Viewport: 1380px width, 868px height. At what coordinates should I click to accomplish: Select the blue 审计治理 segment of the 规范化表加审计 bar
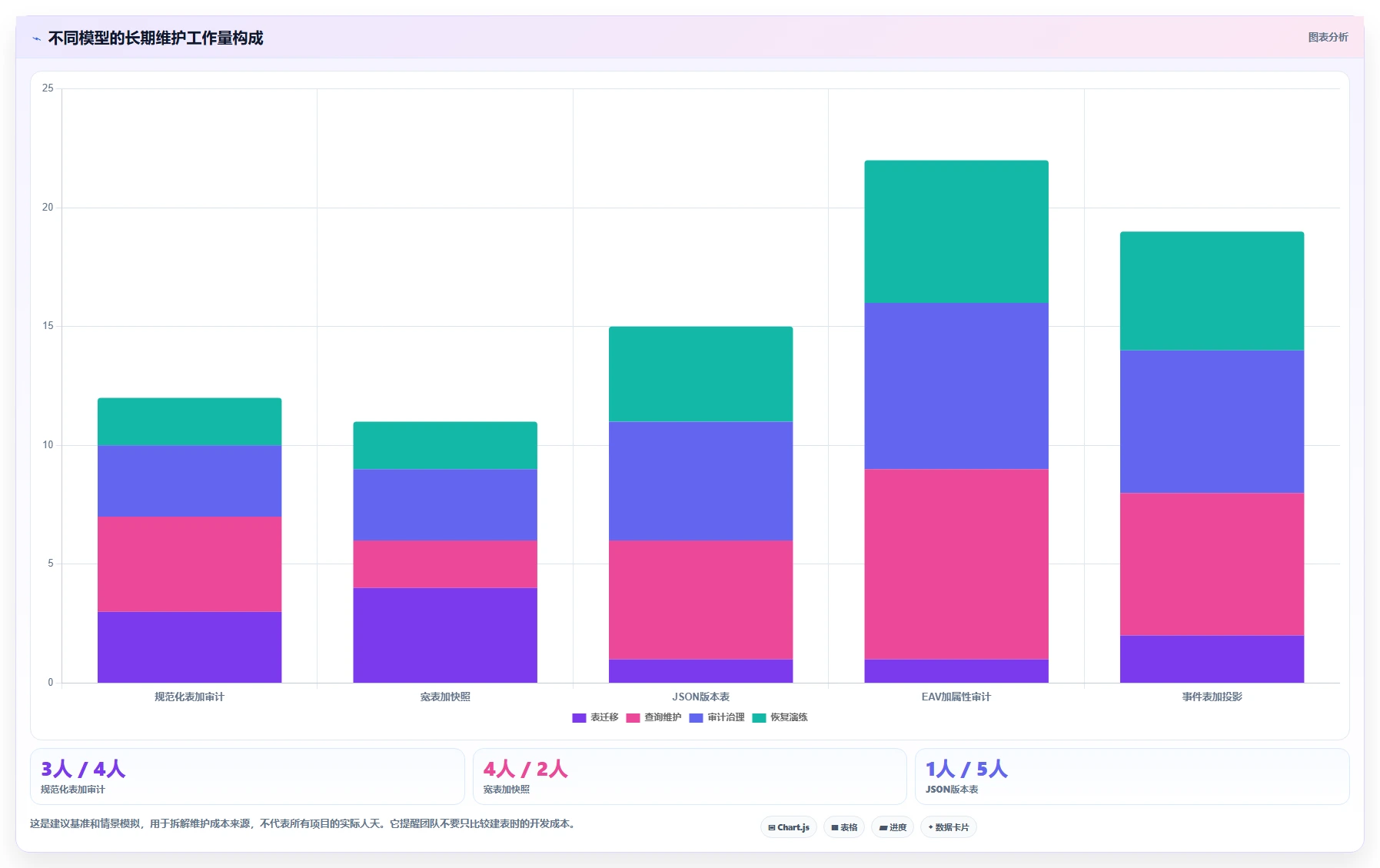pyautogui.click(x=190, y=481)
